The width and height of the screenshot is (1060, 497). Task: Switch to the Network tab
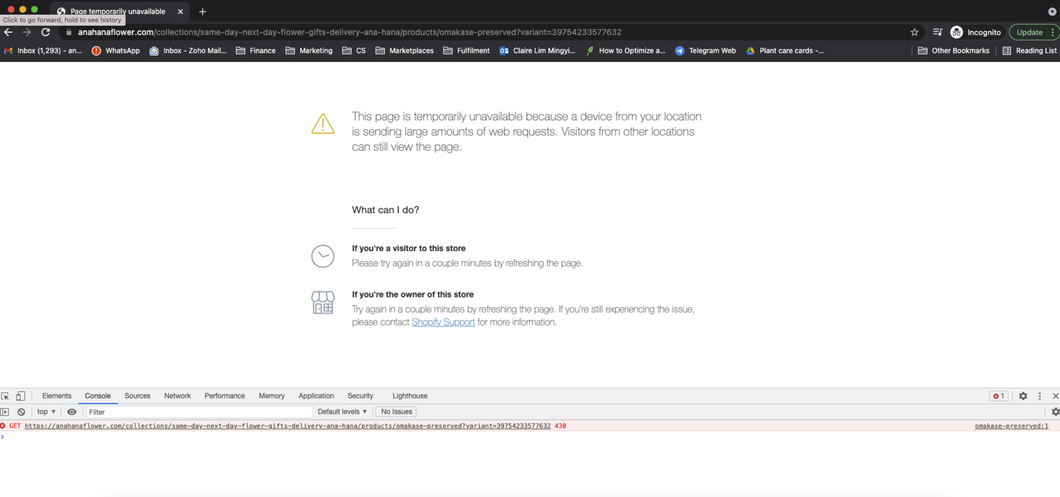pos(177,396)
